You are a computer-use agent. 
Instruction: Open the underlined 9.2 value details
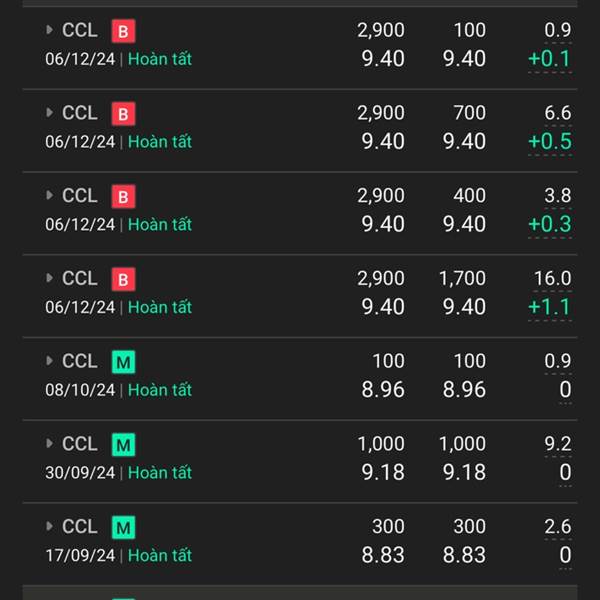(557, 444)
